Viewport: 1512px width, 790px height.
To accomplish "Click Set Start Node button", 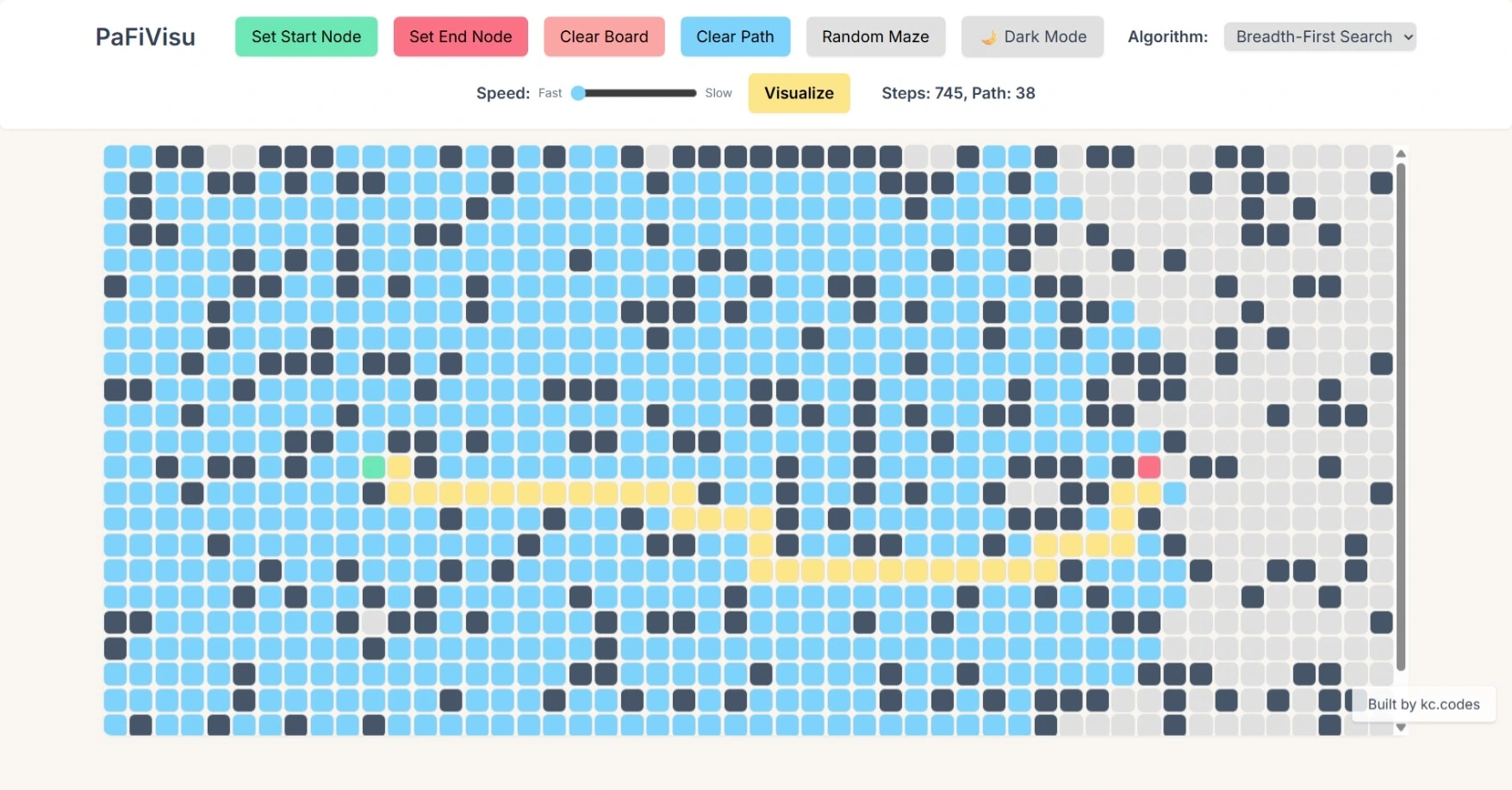I will pos(306,37).
